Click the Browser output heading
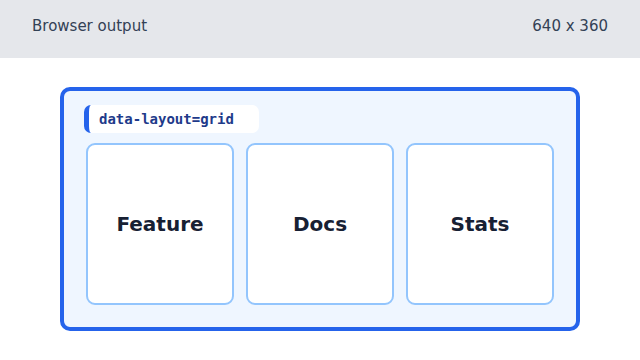Image resolution: width=640 pixels, height=360 pixels. (89, 26)
